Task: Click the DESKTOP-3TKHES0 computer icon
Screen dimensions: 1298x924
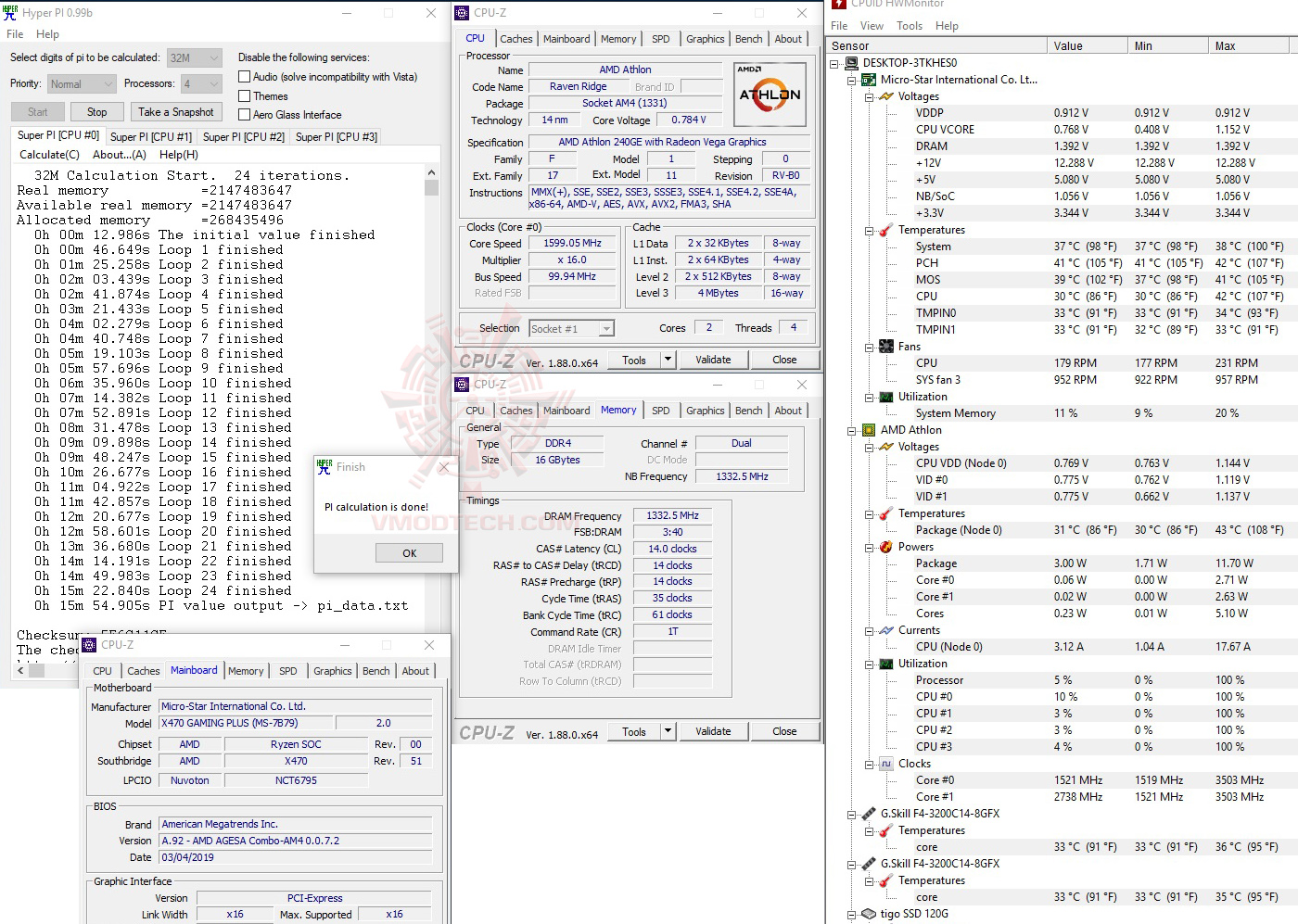Action: (851, 63)
